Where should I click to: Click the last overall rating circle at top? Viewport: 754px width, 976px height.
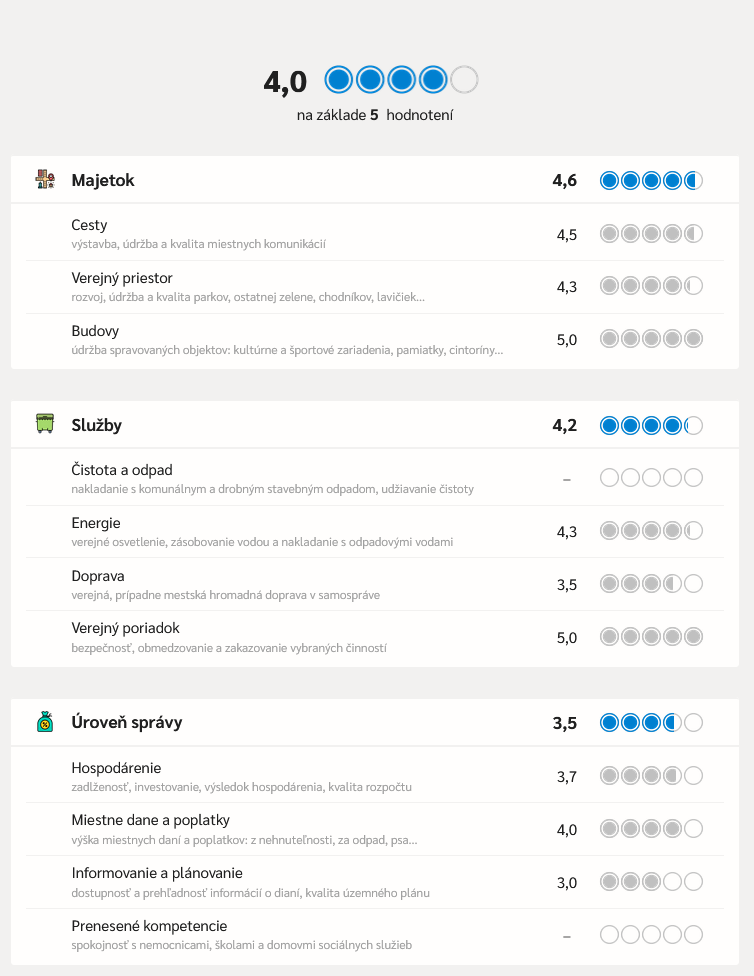(464, 80)
